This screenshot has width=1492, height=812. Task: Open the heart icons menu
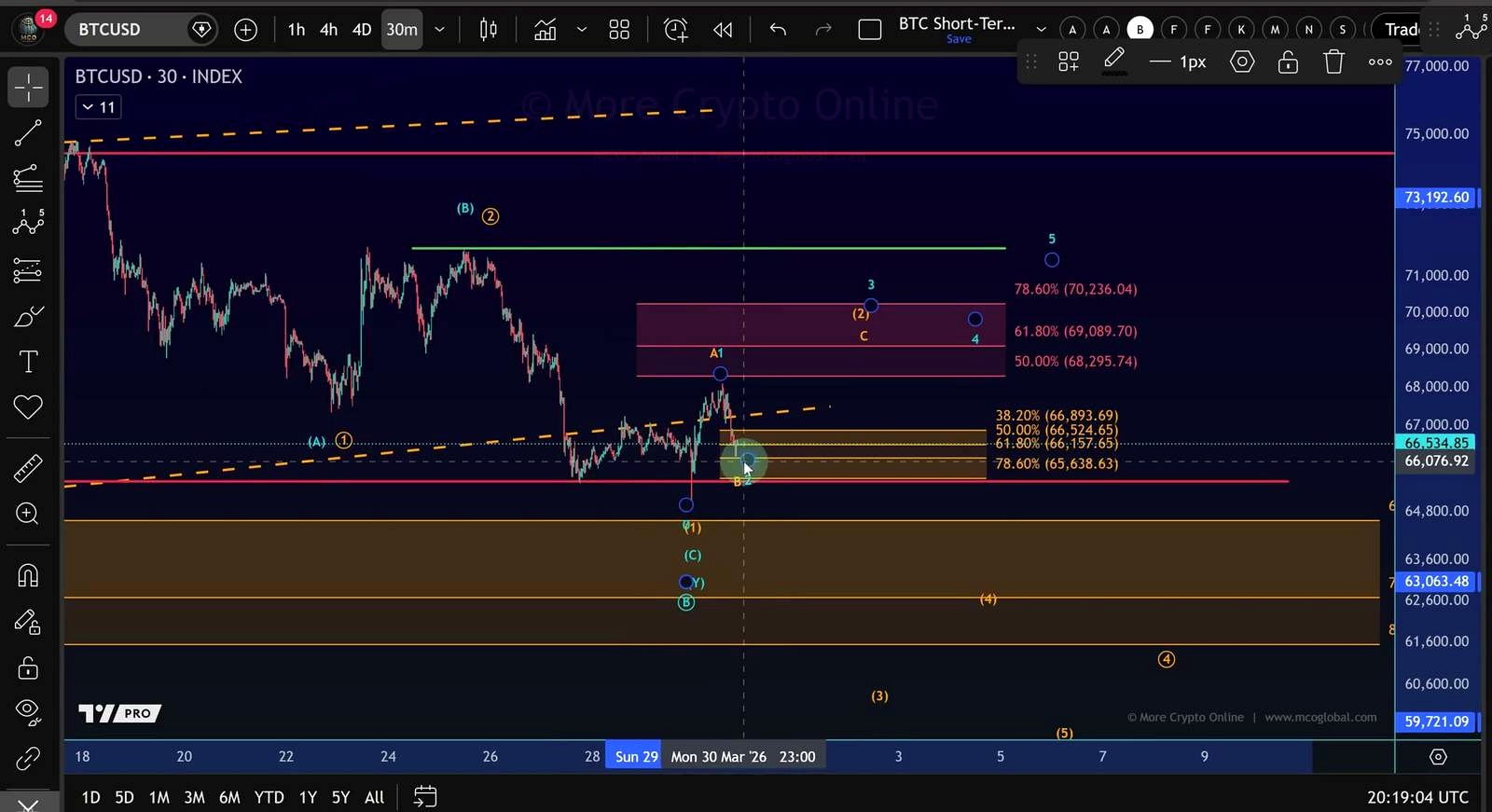click(28, 406)
